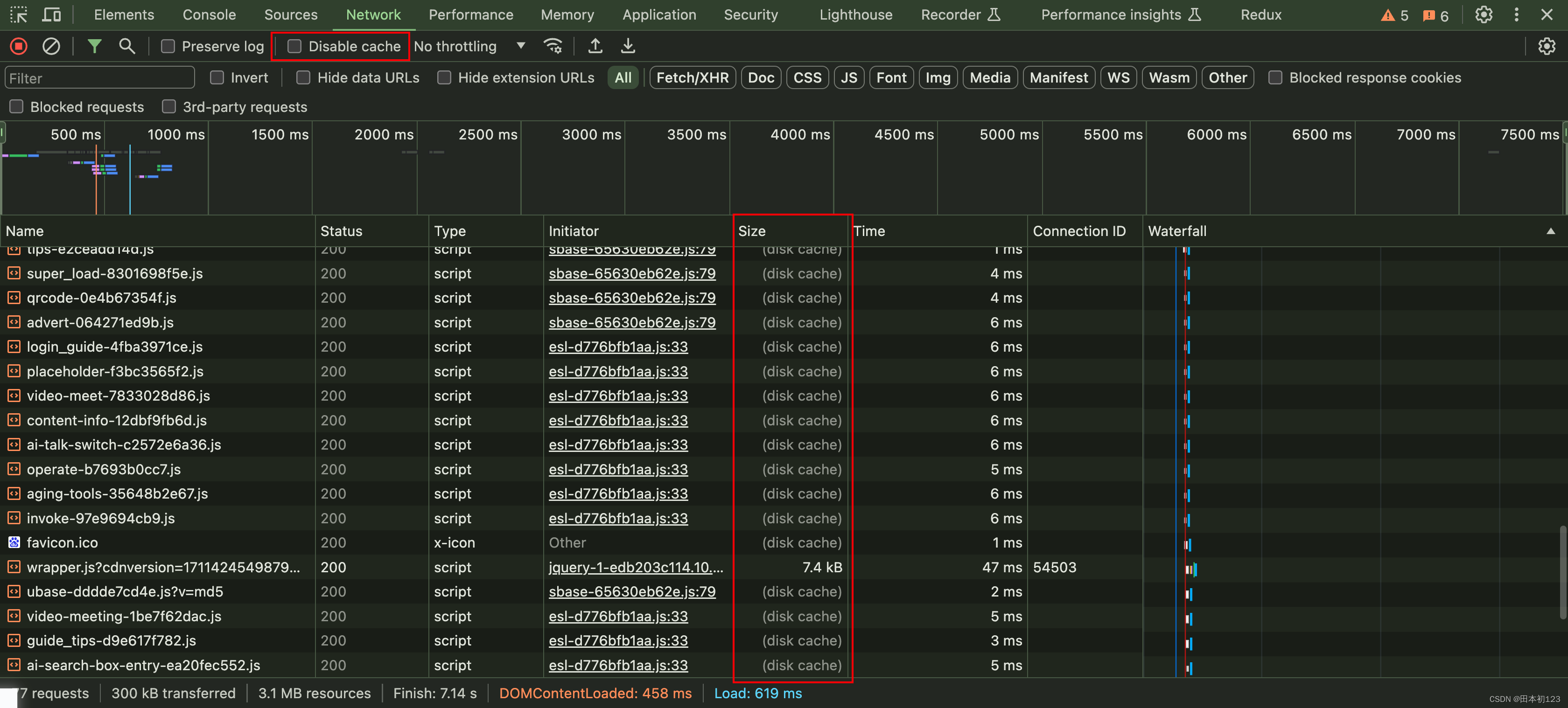The height and width of the screenshot is (708, 1568).
Task: Click script icon for invoke-97e9694cb9.js
Action: coord(14,518)
